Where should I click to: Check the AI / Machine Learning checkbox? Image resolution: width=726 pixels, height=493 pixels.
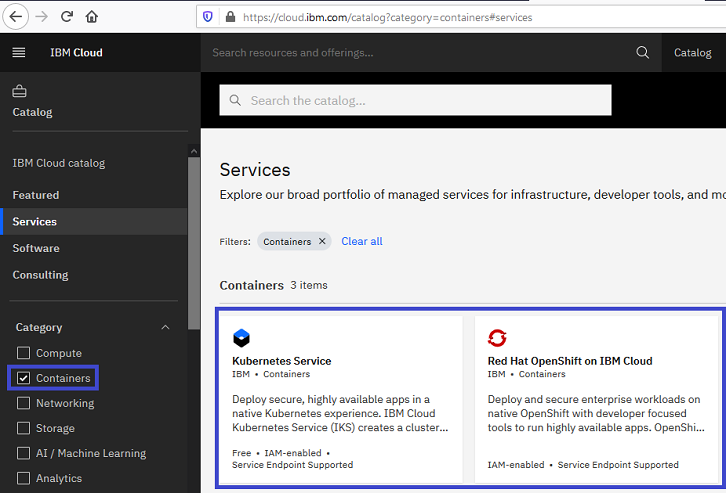(x=23, y=453)
